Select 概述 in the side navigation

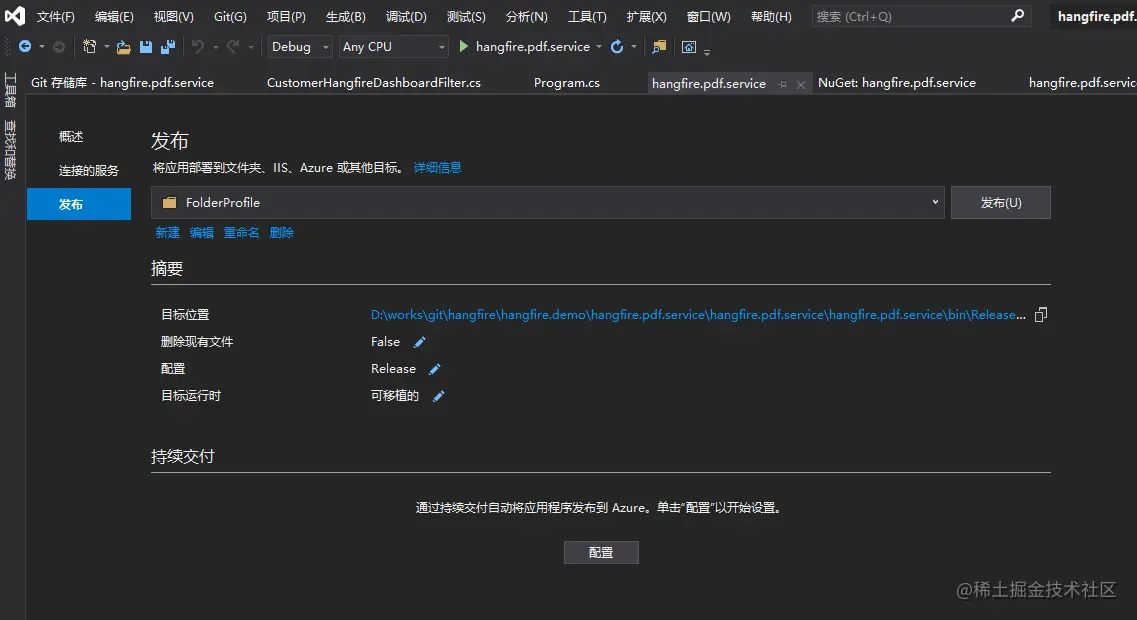71,136
